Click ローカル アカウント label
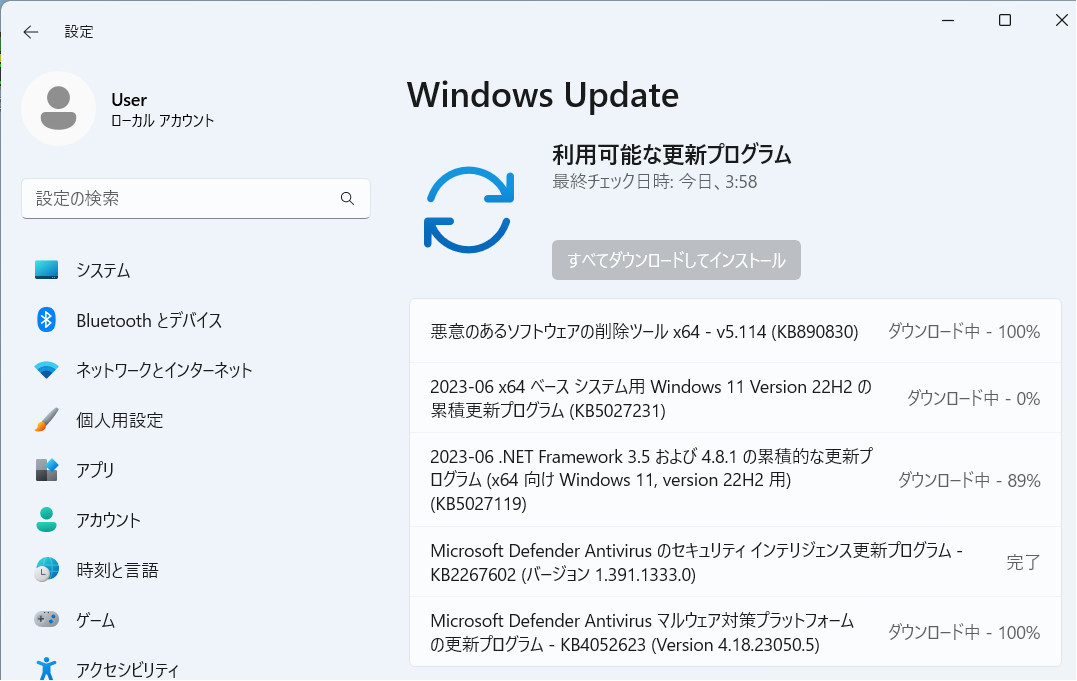Screen dimensions: 1077x681 click(163, 121)
